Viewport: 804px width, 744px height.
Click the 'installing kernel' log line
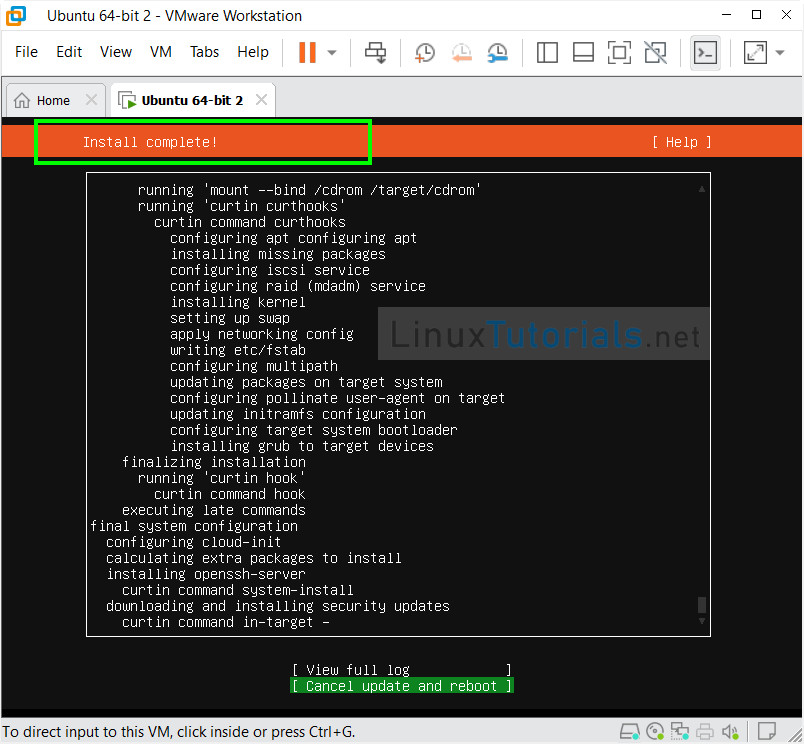(238, 302)
